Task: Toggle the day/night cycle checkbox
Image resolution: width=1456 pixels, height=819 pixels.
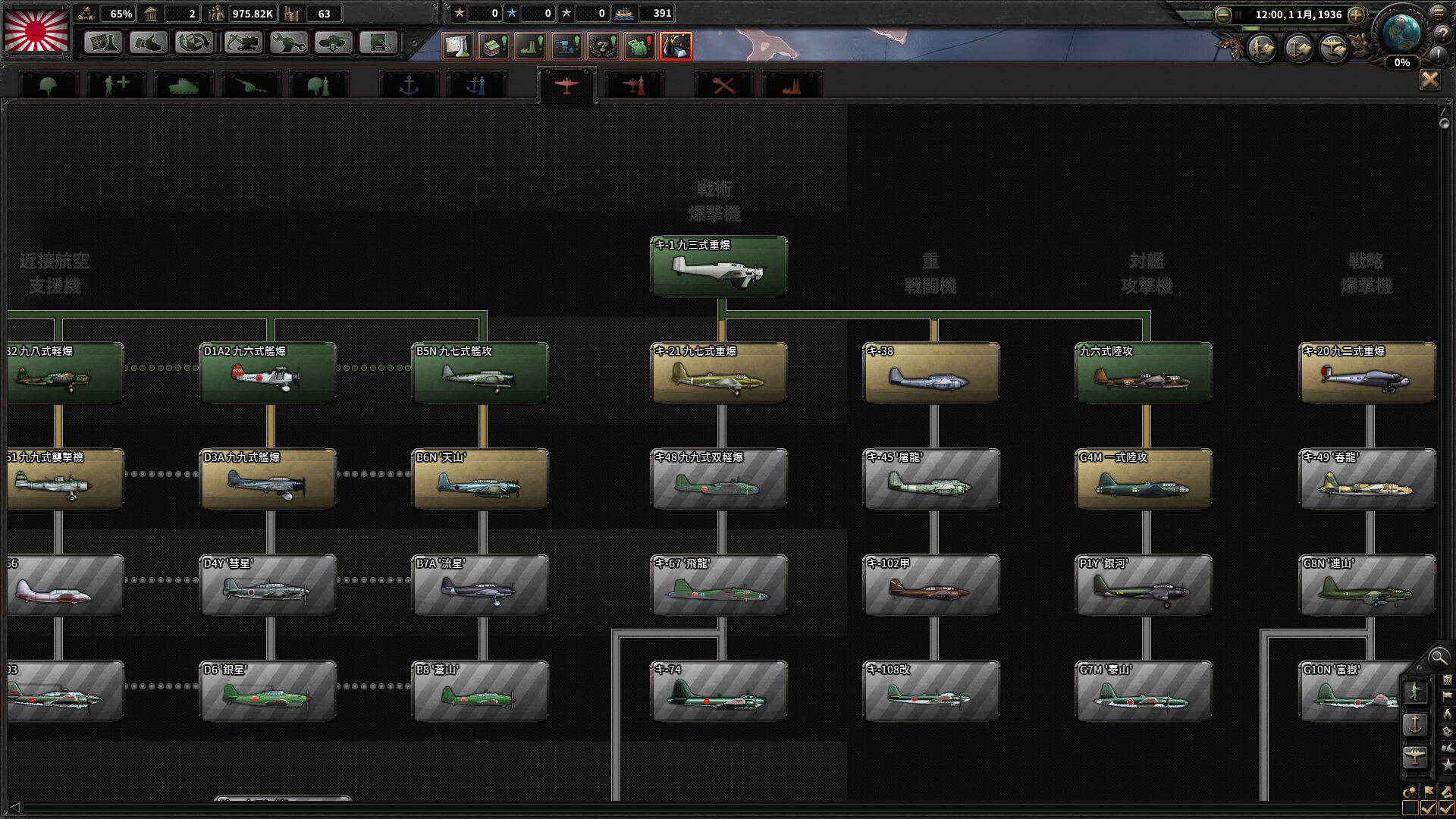Action: (x=1410, y=808)
